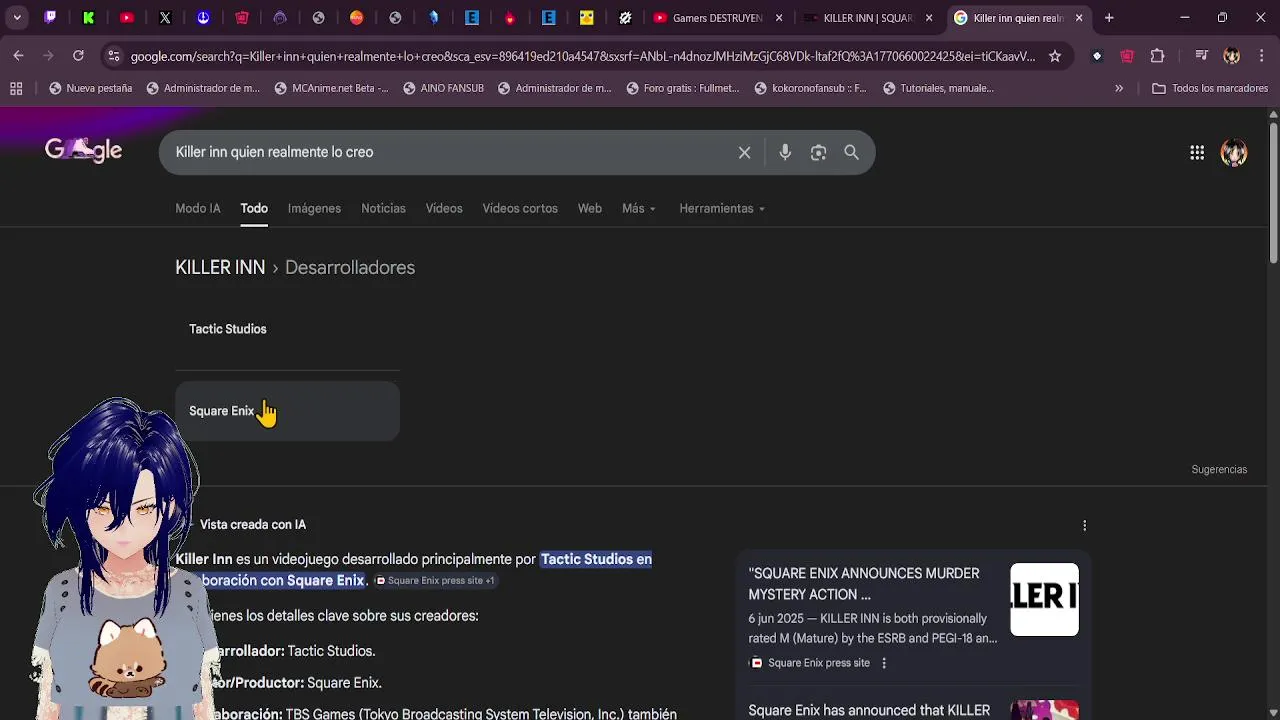
Task: Close the KILLER INN | SQUARE tab
Action: [x=929, y=18]
